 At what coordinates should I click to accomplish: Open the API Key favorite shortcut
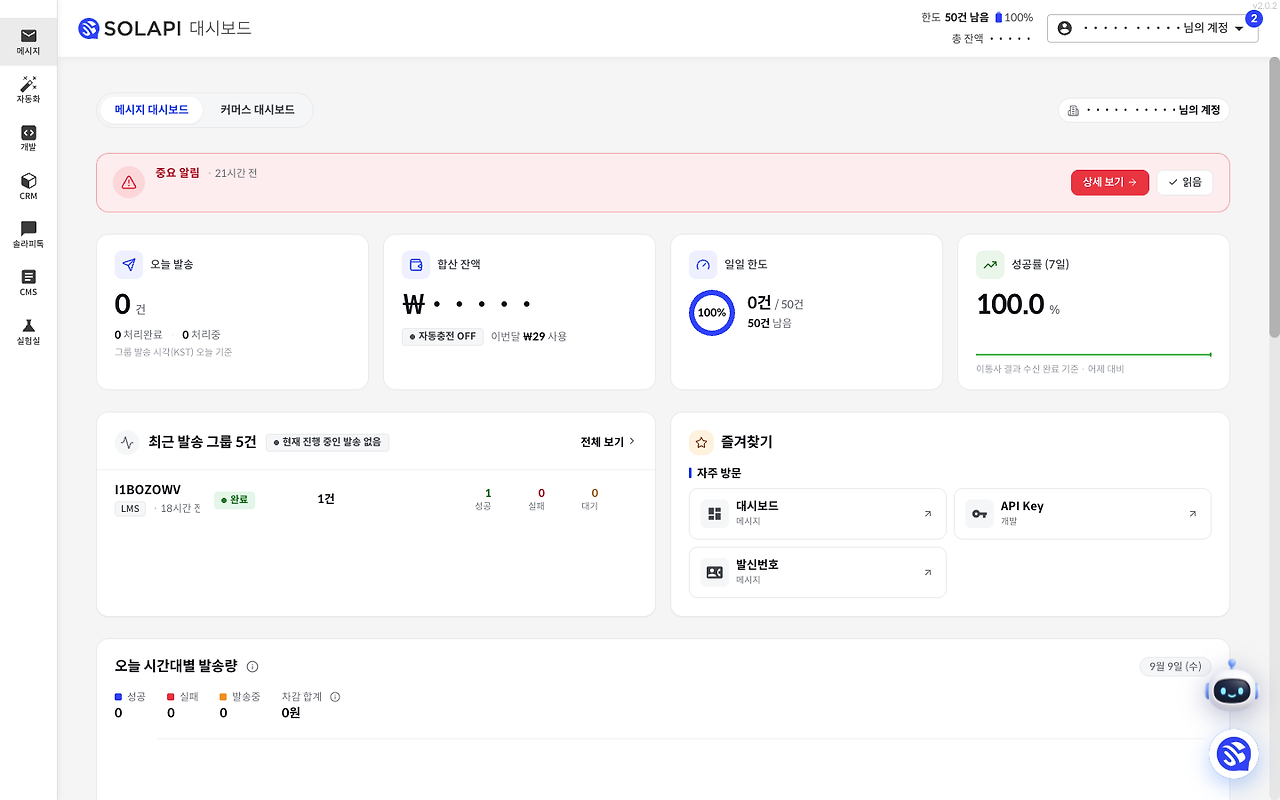1082,513
